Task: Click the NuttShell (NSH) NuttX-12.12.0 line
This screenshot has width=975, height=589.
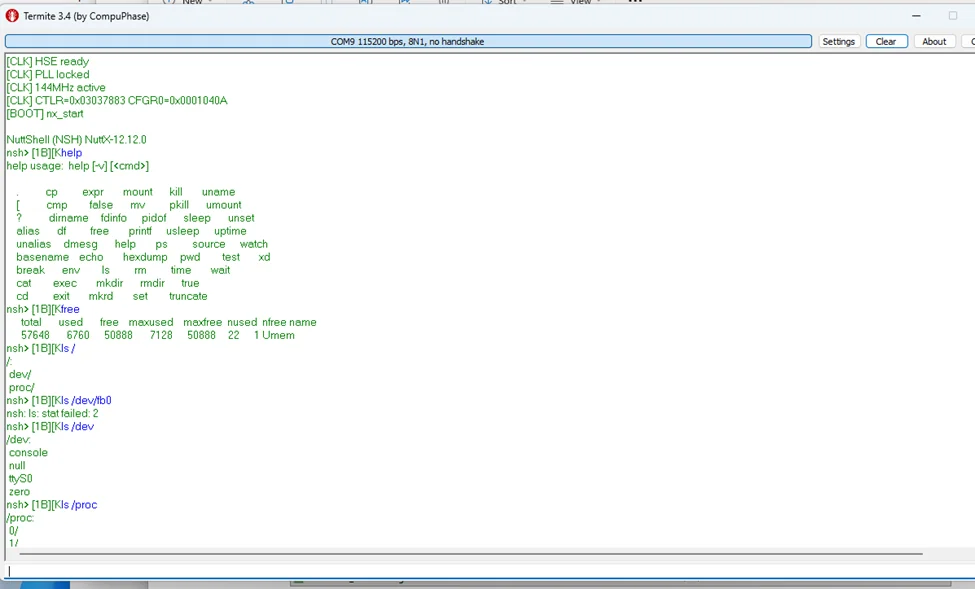Action: pos(76,140)
